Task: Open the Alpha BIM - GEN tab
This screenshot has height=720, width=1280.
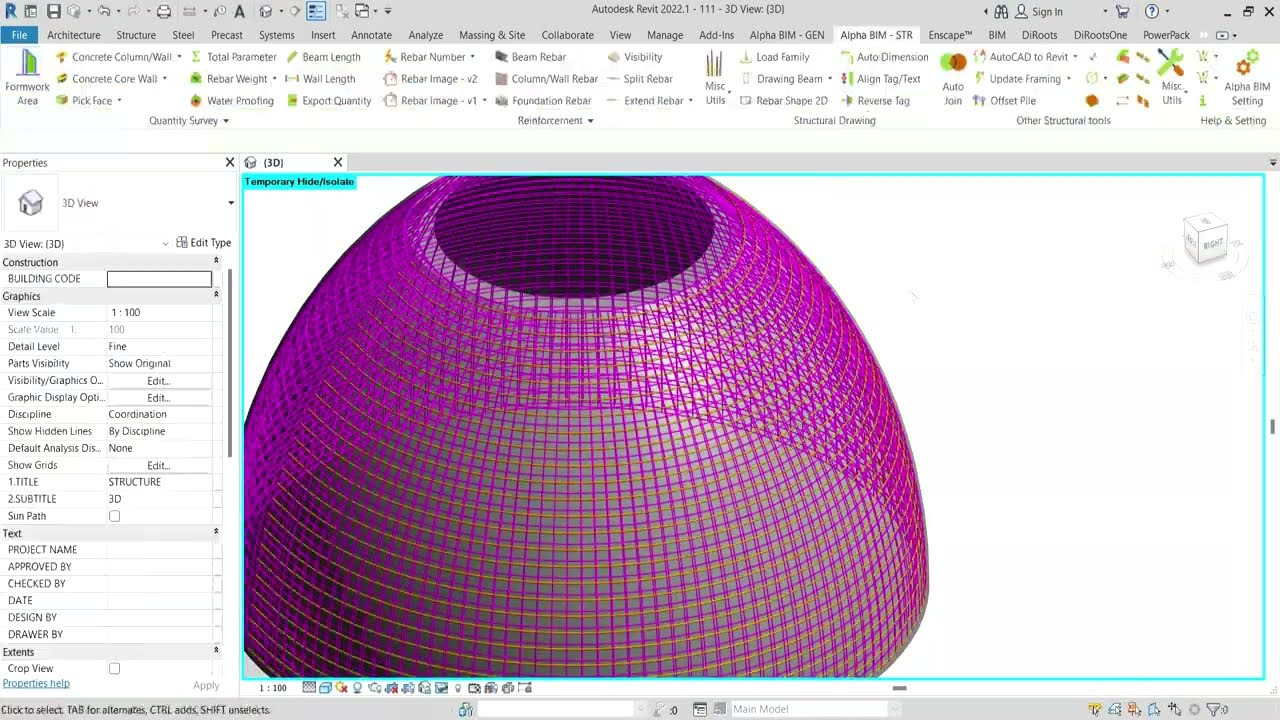Action: coord(786,35)
